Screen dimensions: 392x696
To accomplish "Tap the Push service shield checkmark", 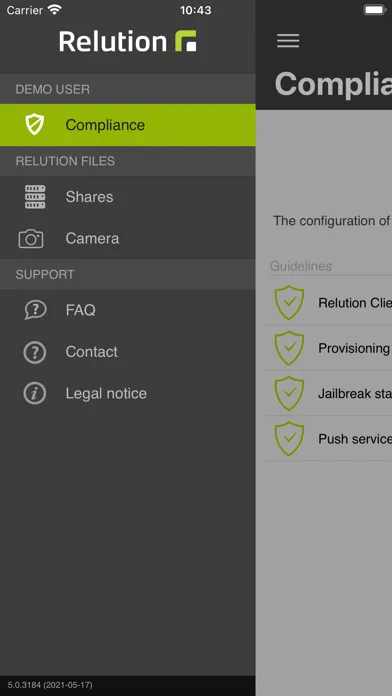I will (x=289, y=439).
